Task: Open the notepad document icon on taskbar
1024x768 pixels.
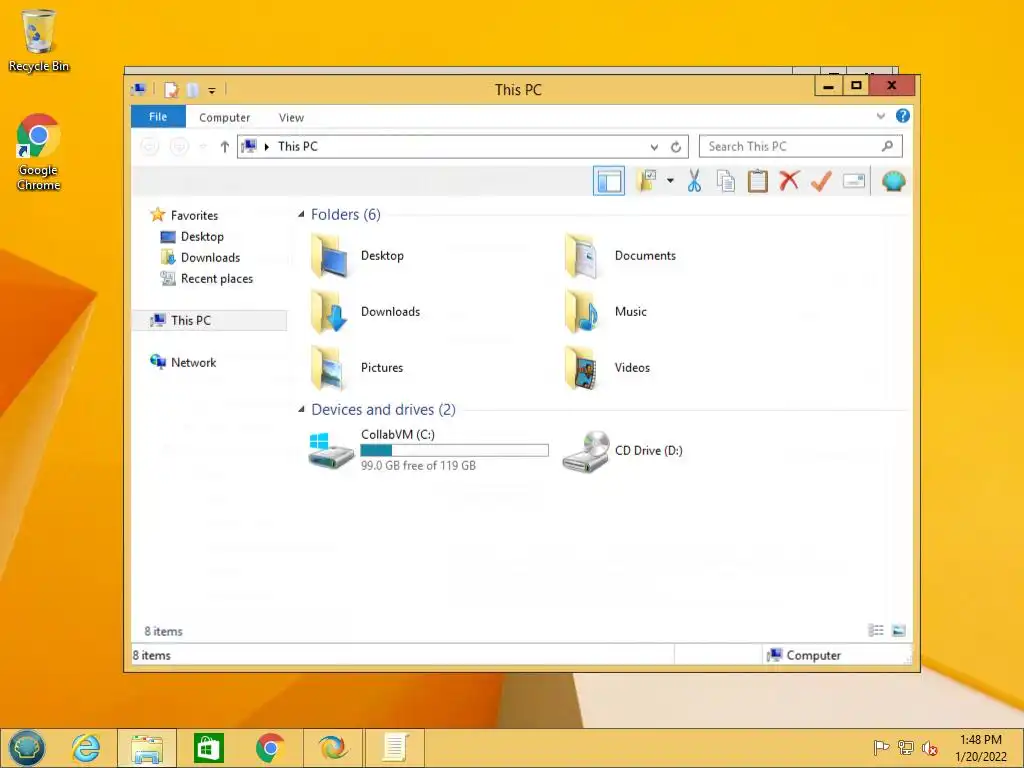Action: [395, 748]
